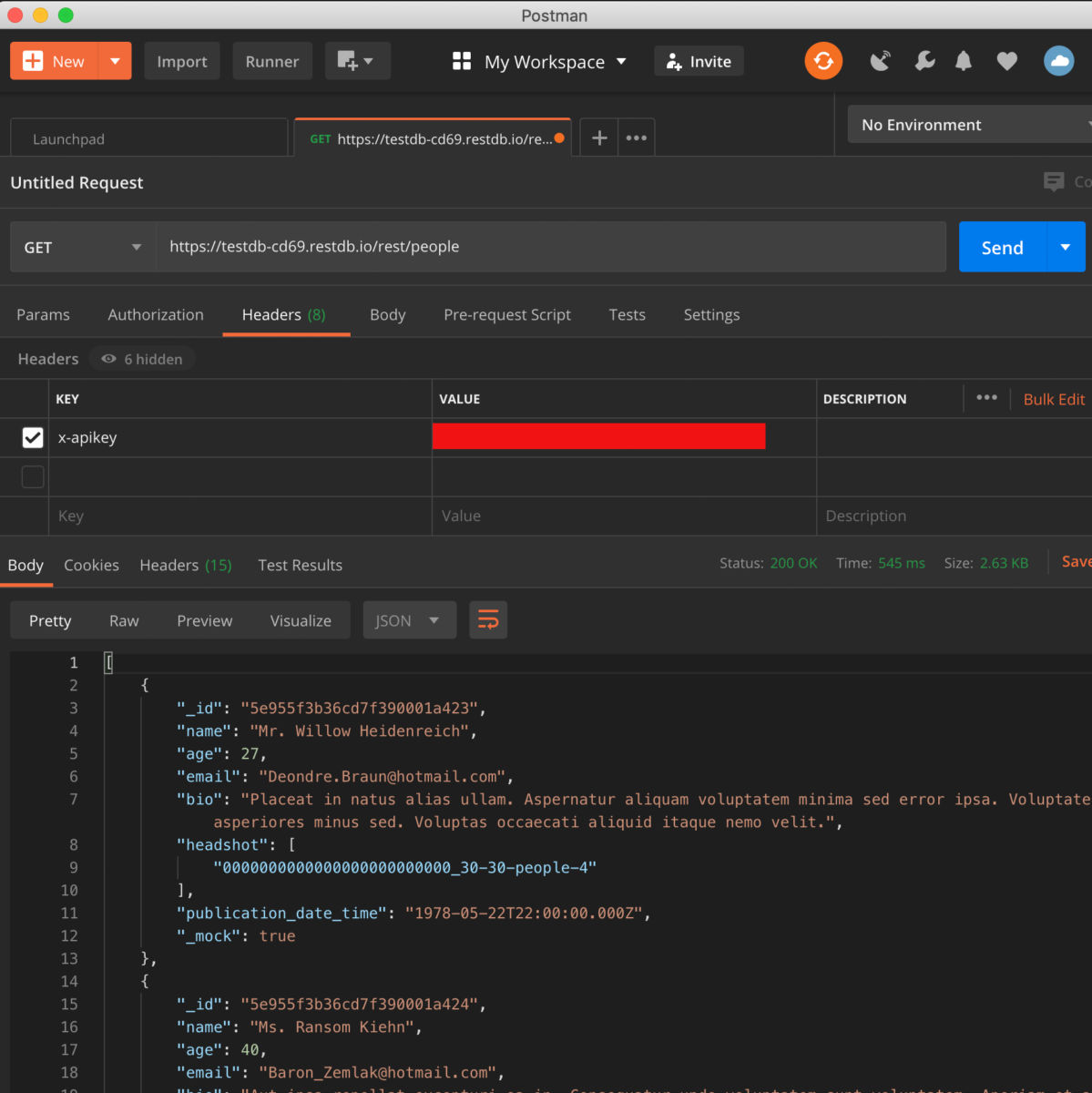The height and width of the screenshot is (1093, 1092).
Task: Open the New button dropdown arrow
Action: [x=115, y=60]
